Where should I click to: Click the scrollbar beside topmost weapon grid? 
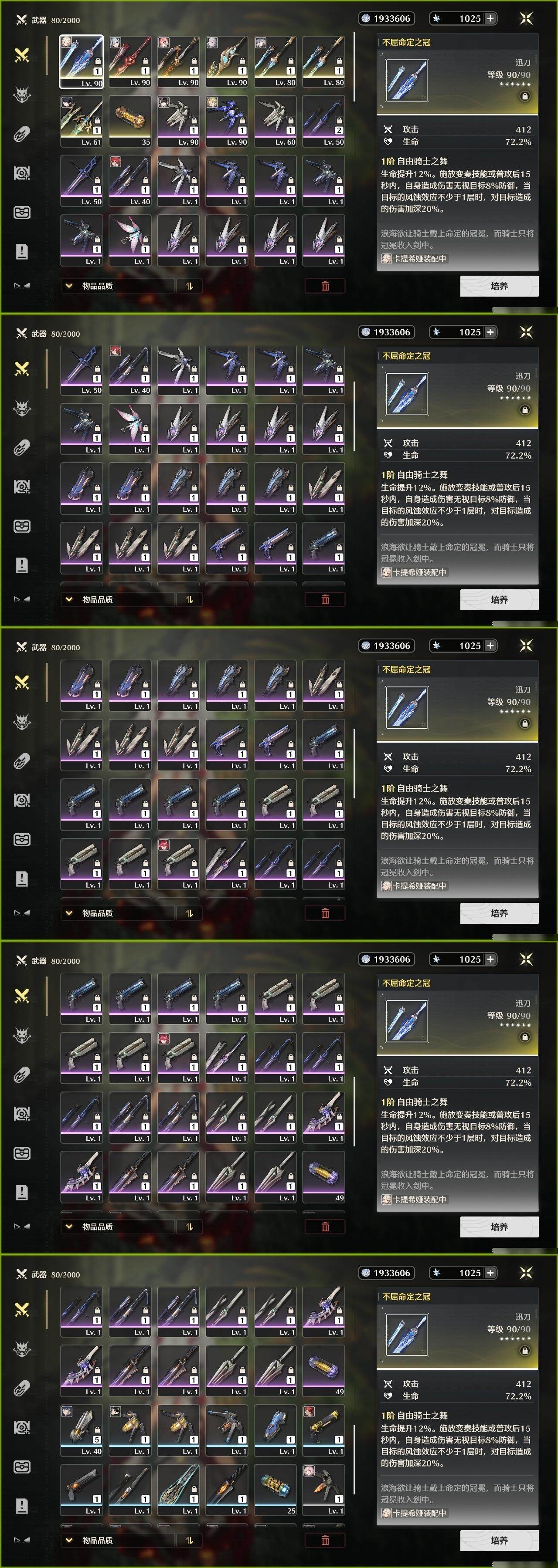point(354,67)
